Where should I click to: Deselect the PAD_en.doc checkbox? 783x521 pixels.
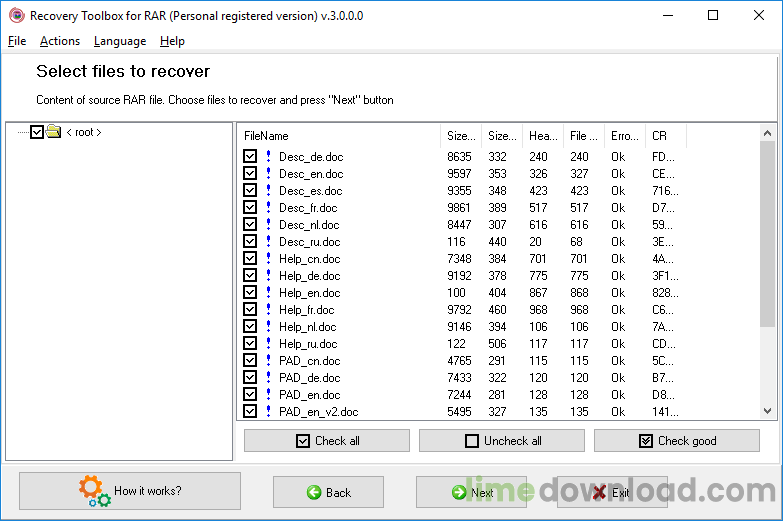click(250, 394)
